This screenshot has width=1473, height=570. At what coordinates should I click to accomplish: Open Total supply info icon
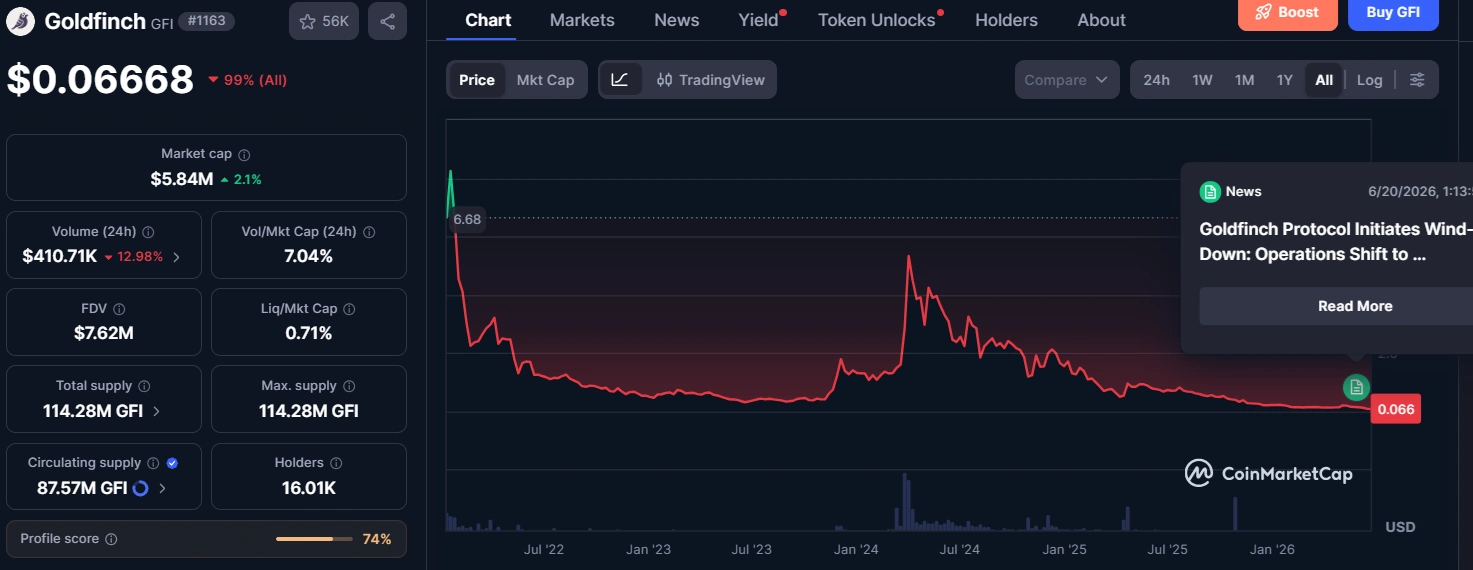pos(144,386)
